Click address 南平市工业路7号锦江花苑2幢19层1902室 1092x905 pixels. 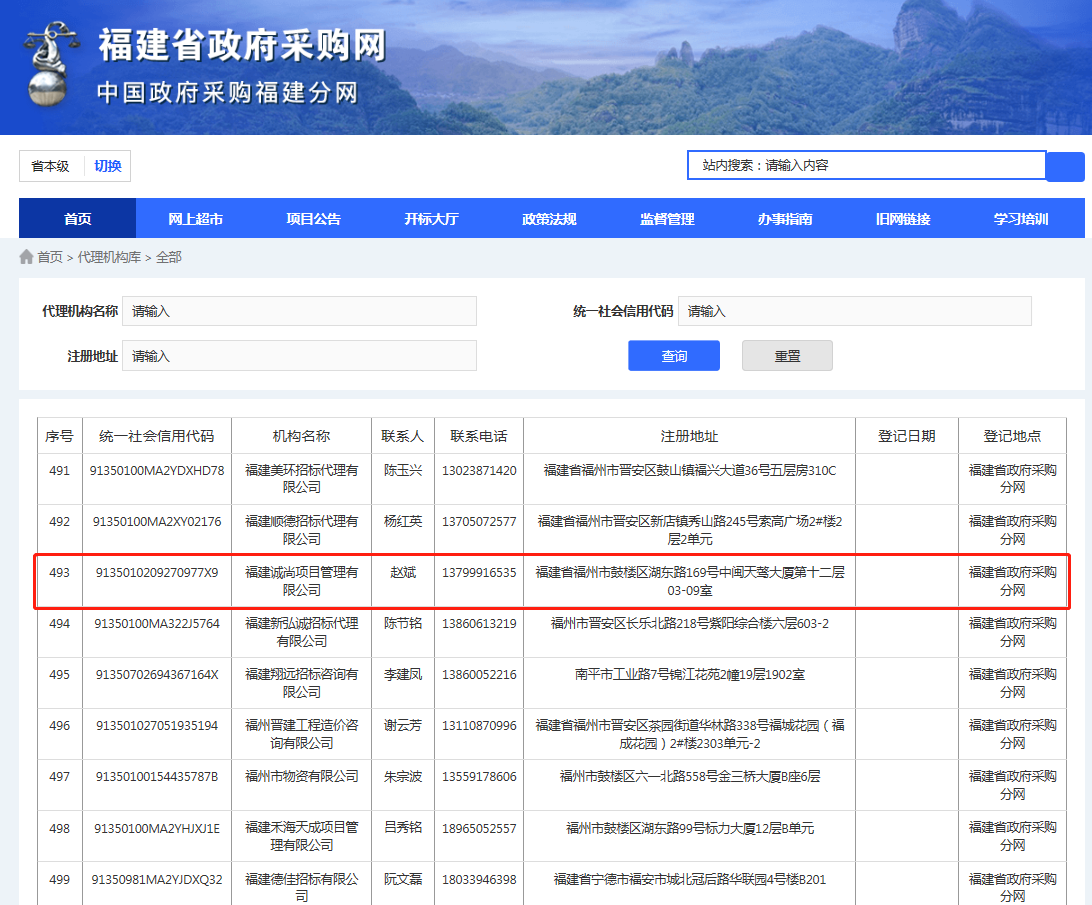(x=689, y=674)
